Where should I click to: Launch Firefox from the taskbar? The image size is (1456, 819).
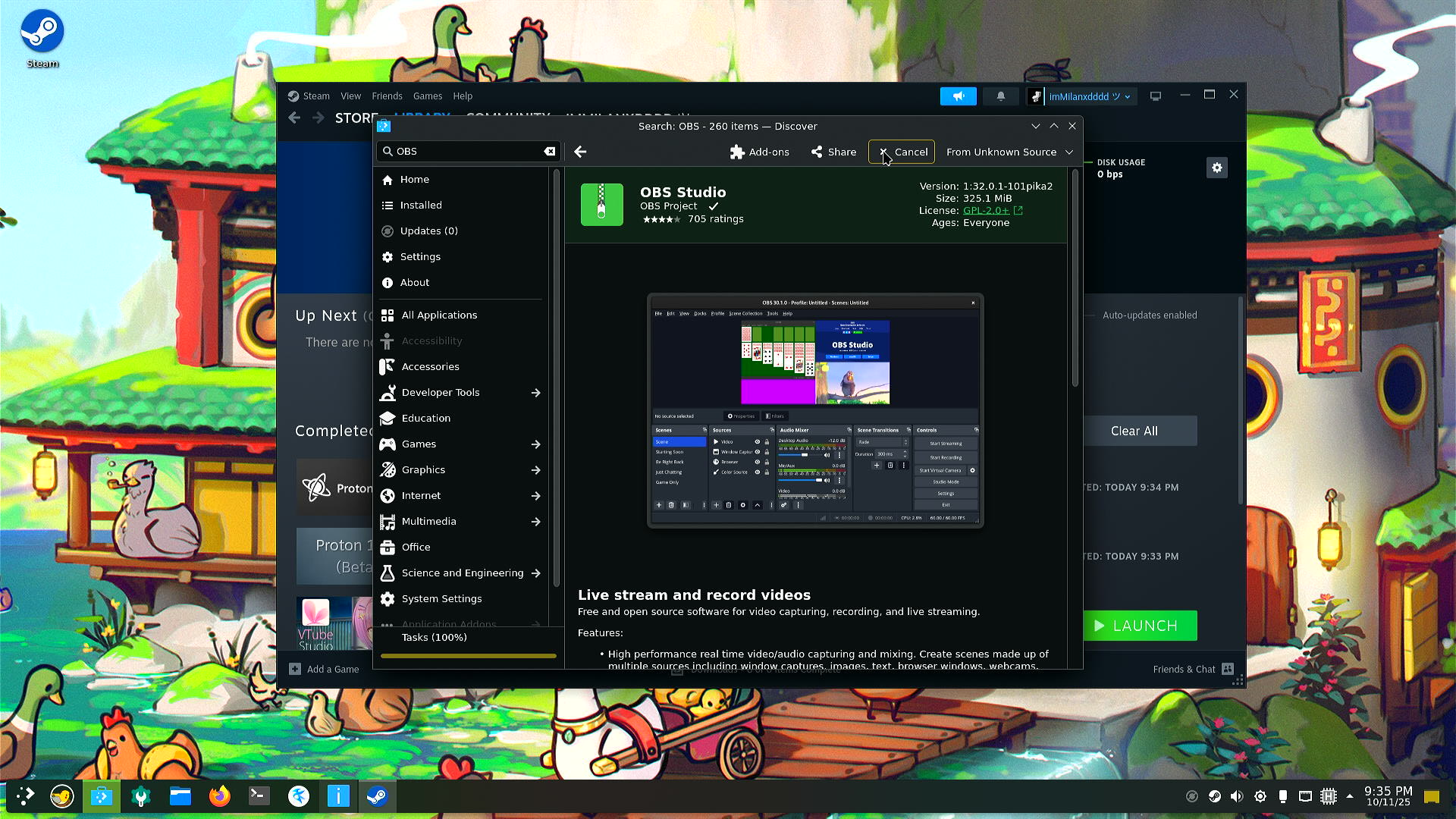pyautogui.click(x=220, y=796)
